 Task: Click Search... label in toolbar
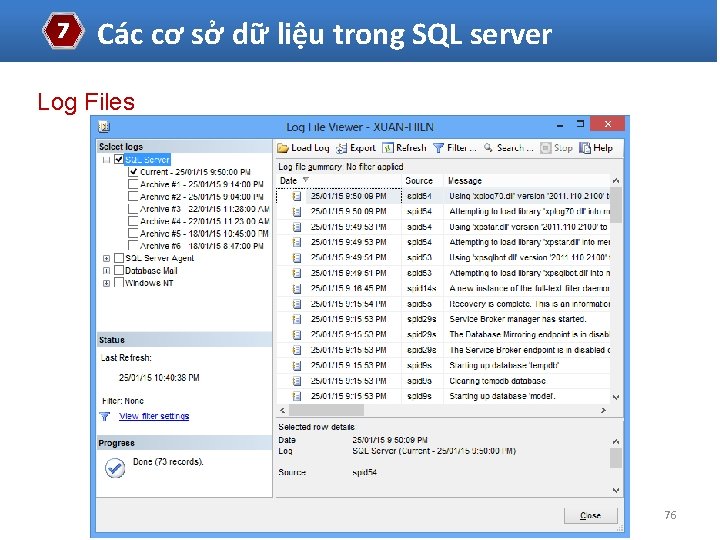(515, 148)
